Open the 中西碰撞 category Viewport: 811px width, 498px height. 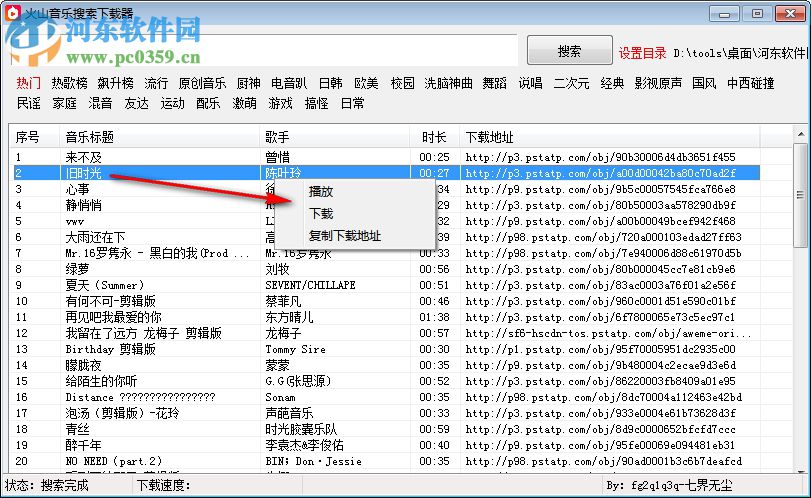point(750,83)
